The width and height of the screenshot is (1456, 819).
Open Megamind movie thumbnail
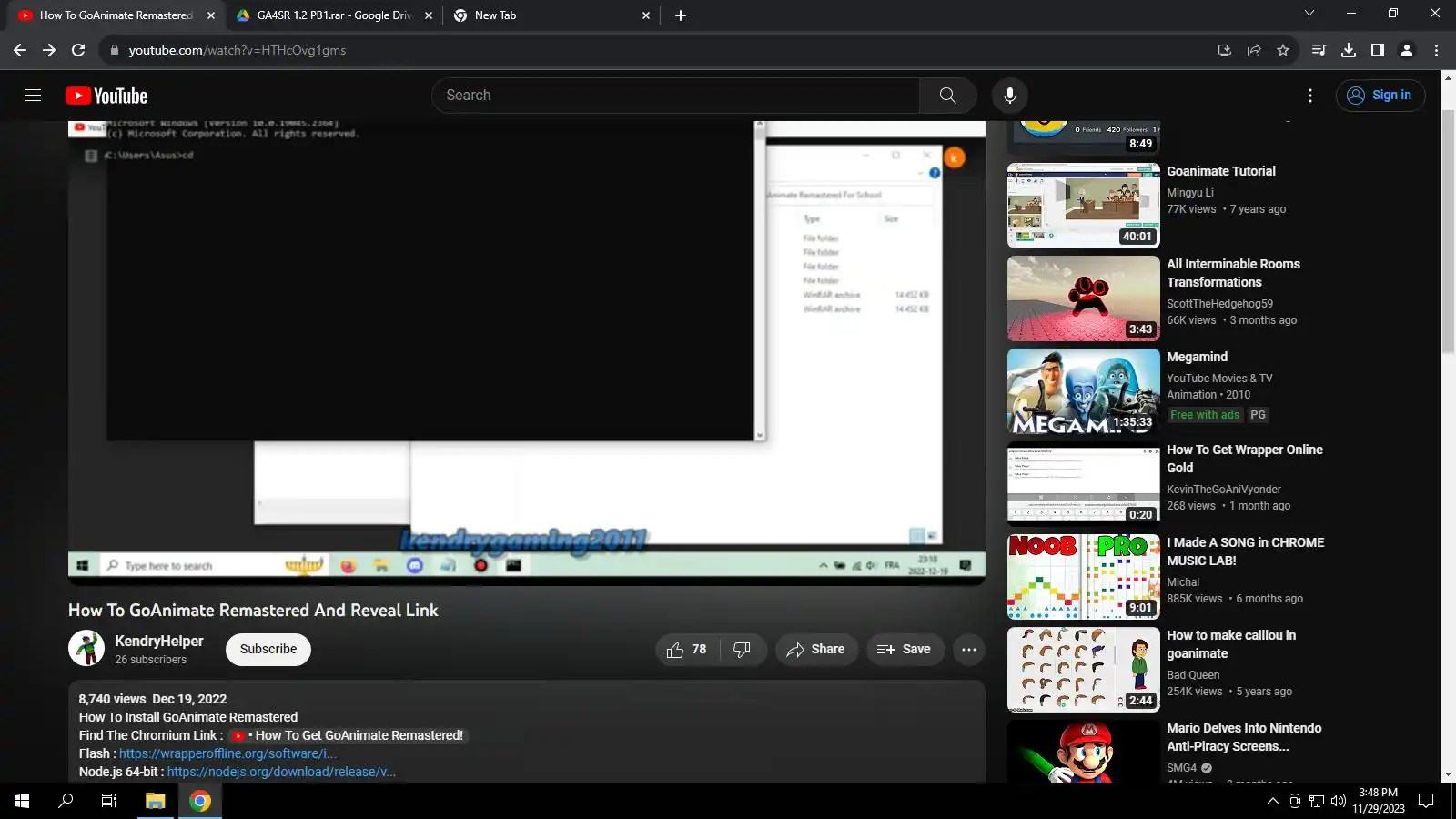pos(1084,391)
